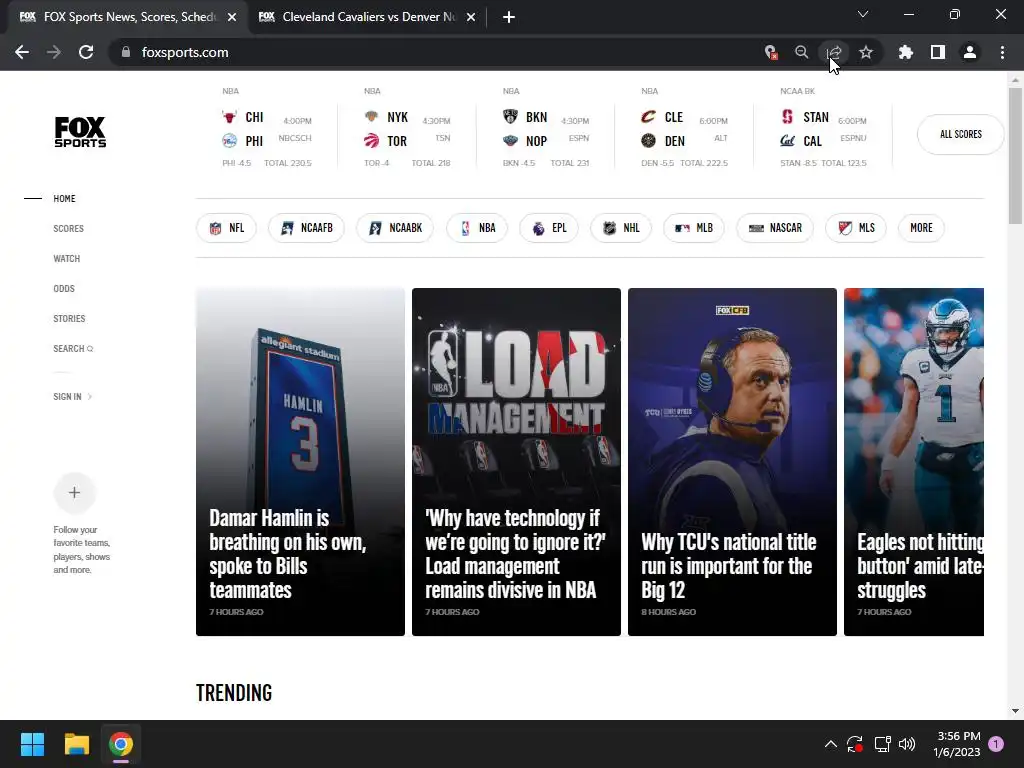Screen dimensions: 1024x768
Task: Click the address bar URL foxsports.com
Action: point(185,52)
